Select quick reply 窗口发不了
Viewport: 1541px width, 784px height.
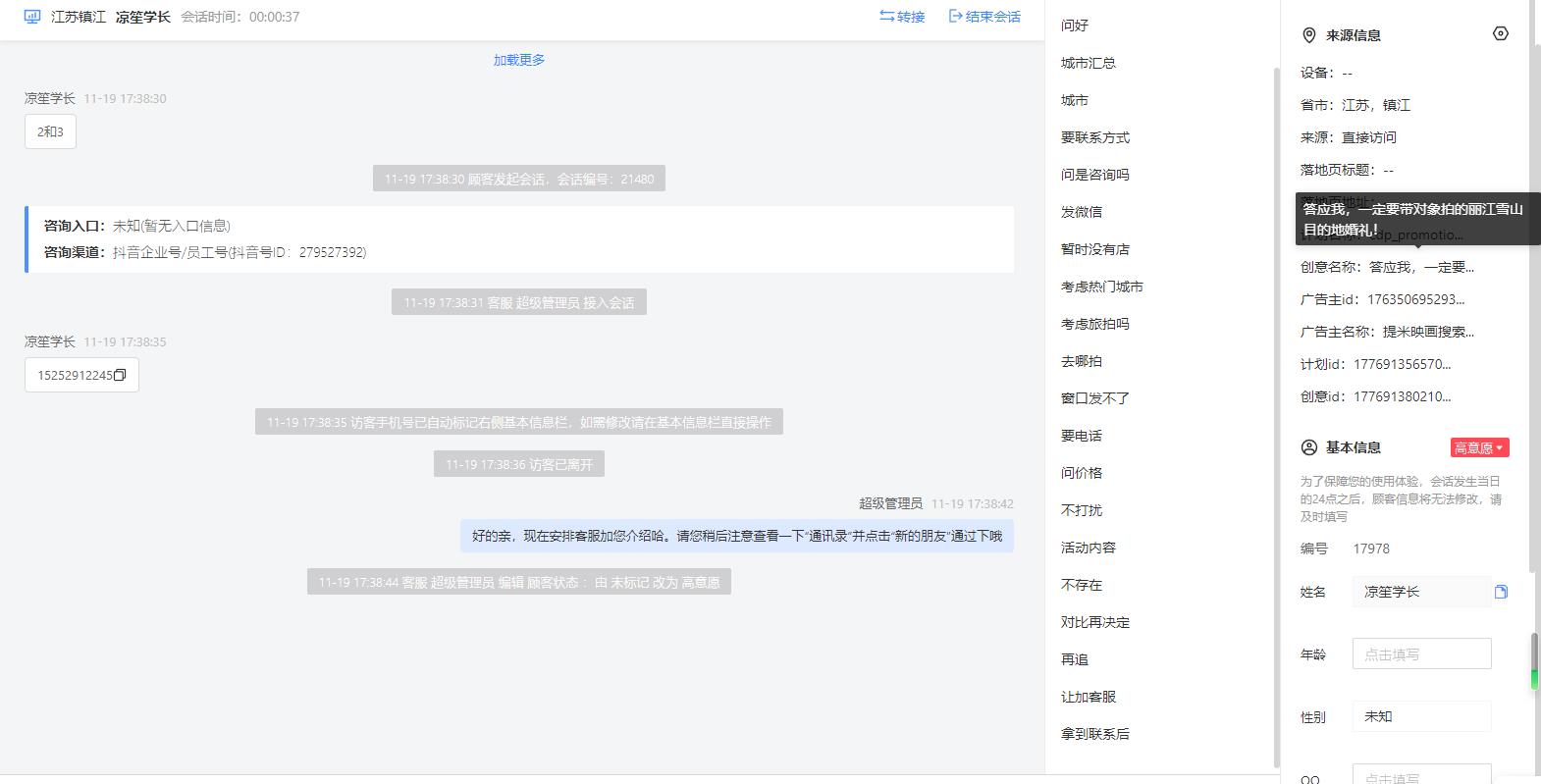click(x=1095, y=398)
